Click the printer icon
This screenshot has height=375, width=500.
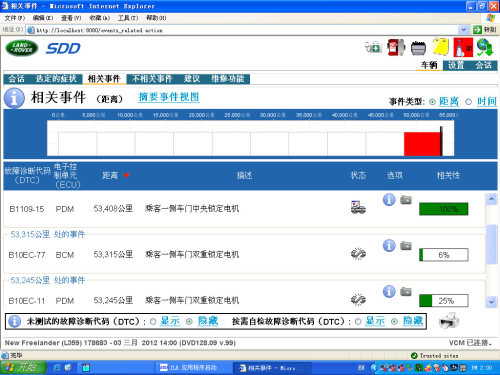coord(449,321)
